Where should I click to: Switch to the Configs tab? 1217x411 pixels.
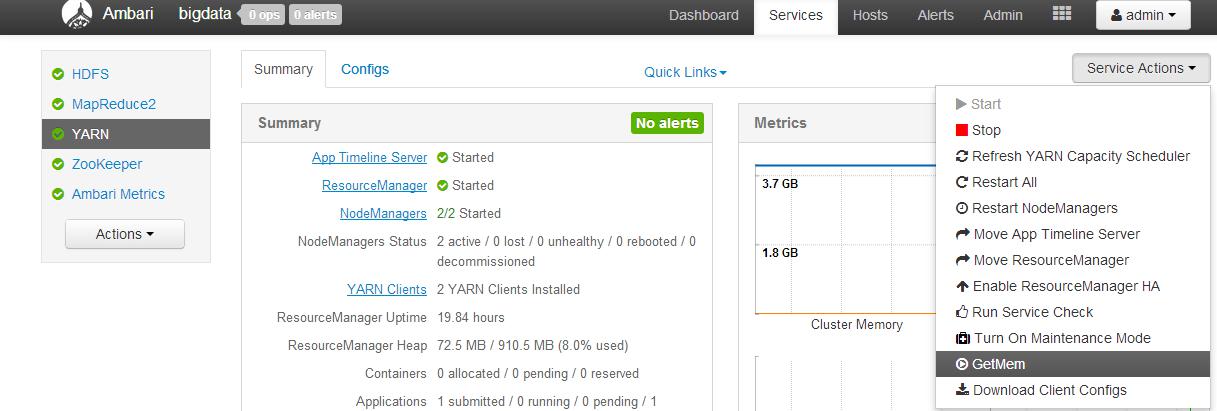pyautogui.click(x=365, y=69)
